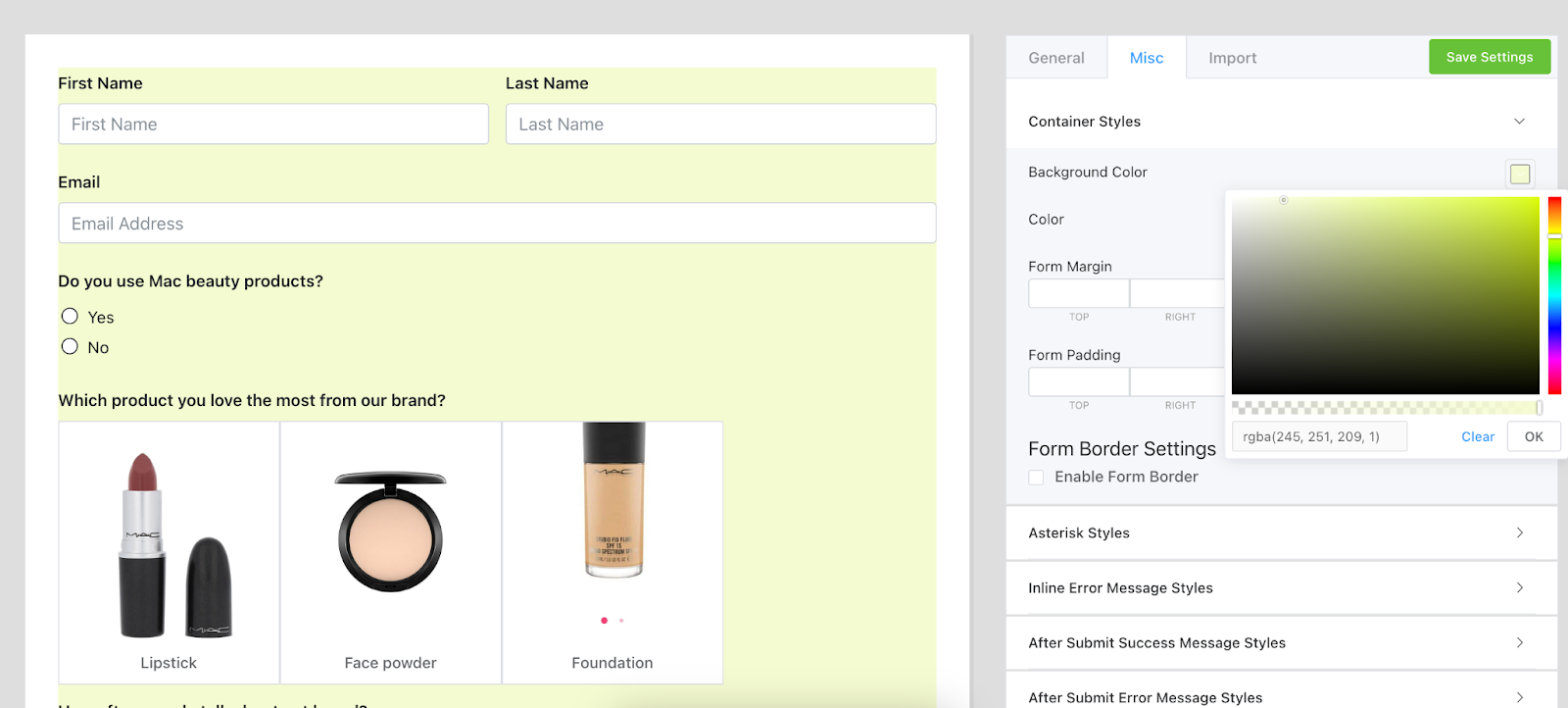Click the 'Which product you love the most' question text

click(252, 400)
